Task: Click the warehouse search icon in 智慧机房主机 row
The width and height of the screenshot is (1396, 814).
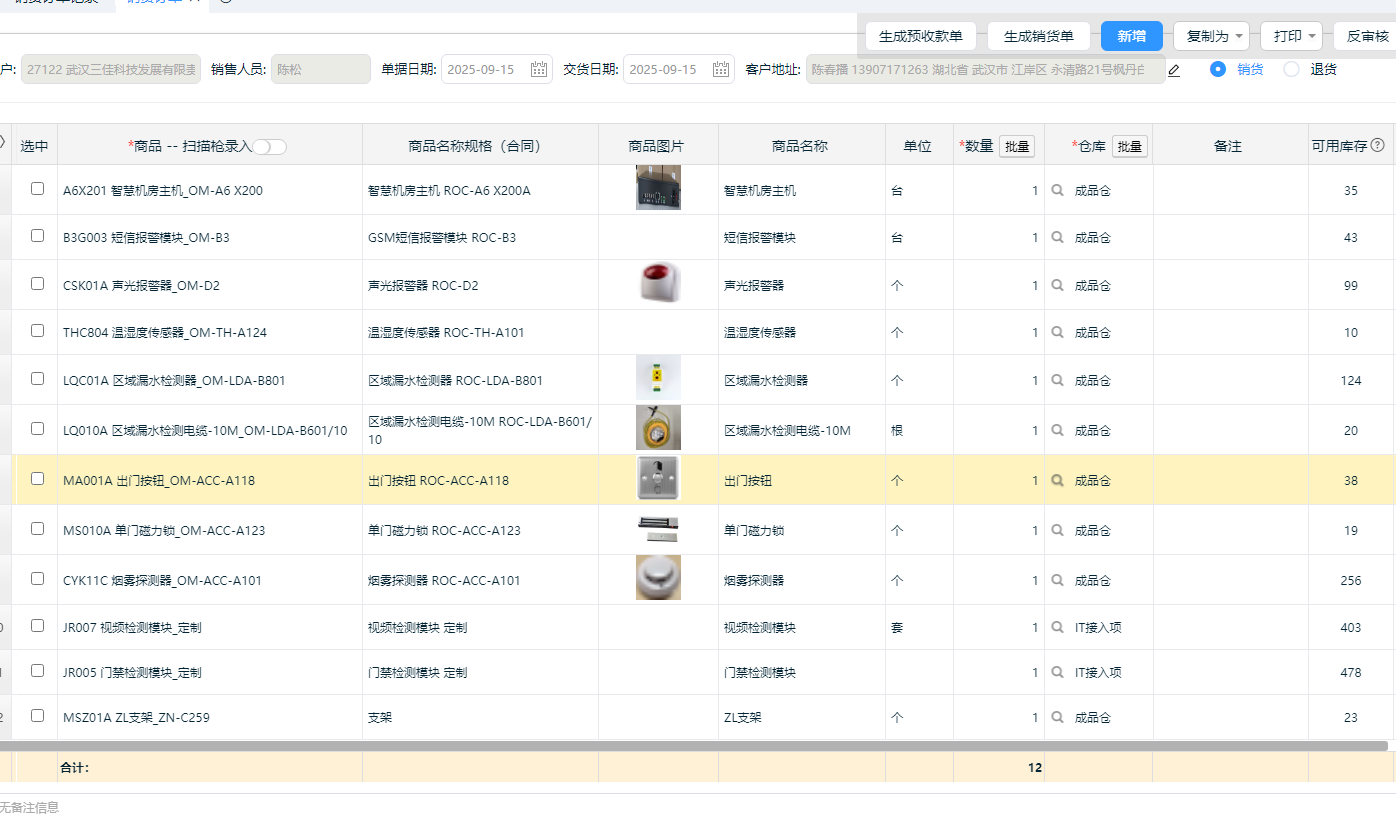Action: [1057, 190]
